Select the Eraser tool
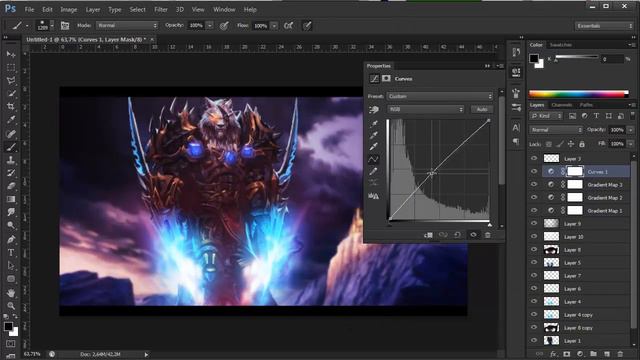The height and width of the screenshot is (360, 640). tap(11, 186)
